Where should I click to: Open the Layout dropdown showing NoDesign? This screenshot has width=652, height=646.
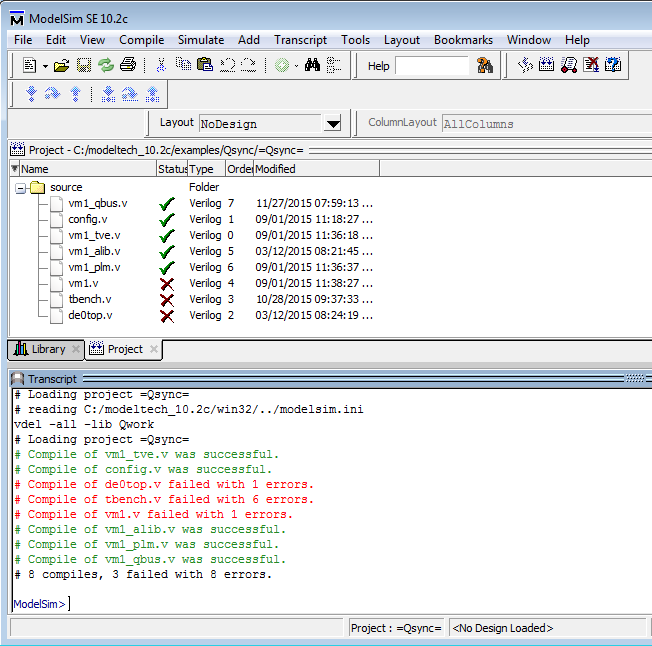[333, 124]
